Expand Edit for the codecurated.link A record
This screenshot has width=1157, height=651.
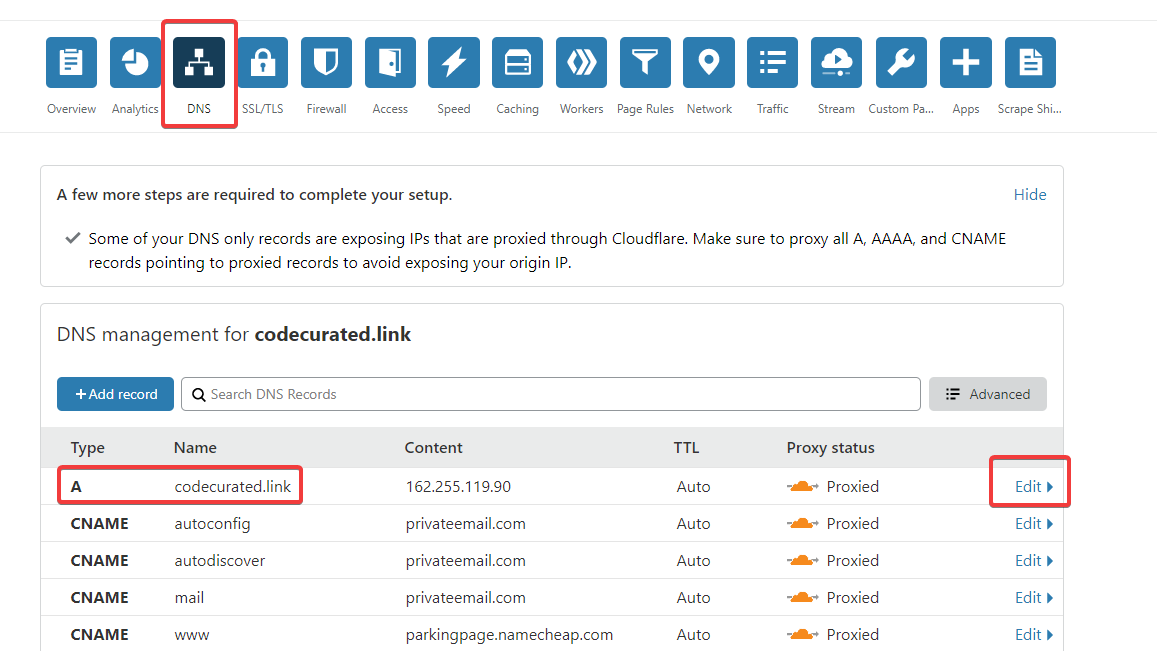click(1034, 486)
